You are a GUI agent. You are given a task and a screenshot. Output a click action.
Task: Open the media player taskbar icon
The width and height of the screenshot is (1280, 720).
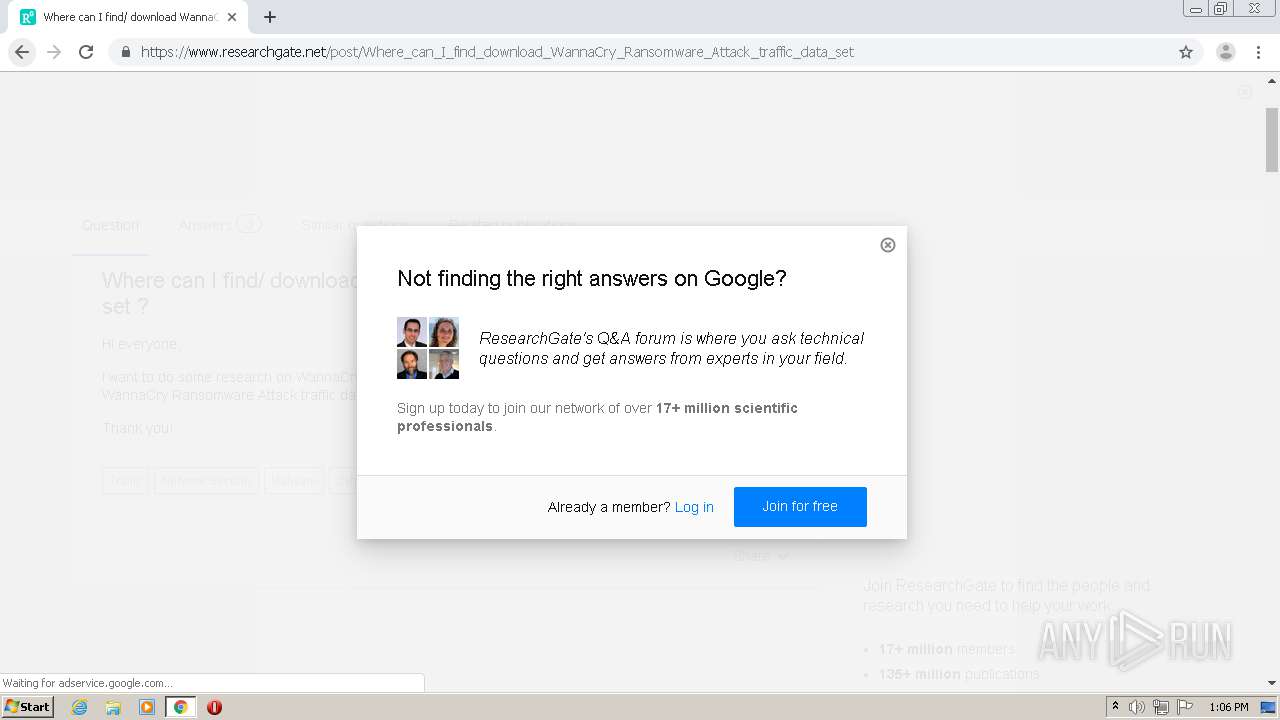[x=147, y=707]
